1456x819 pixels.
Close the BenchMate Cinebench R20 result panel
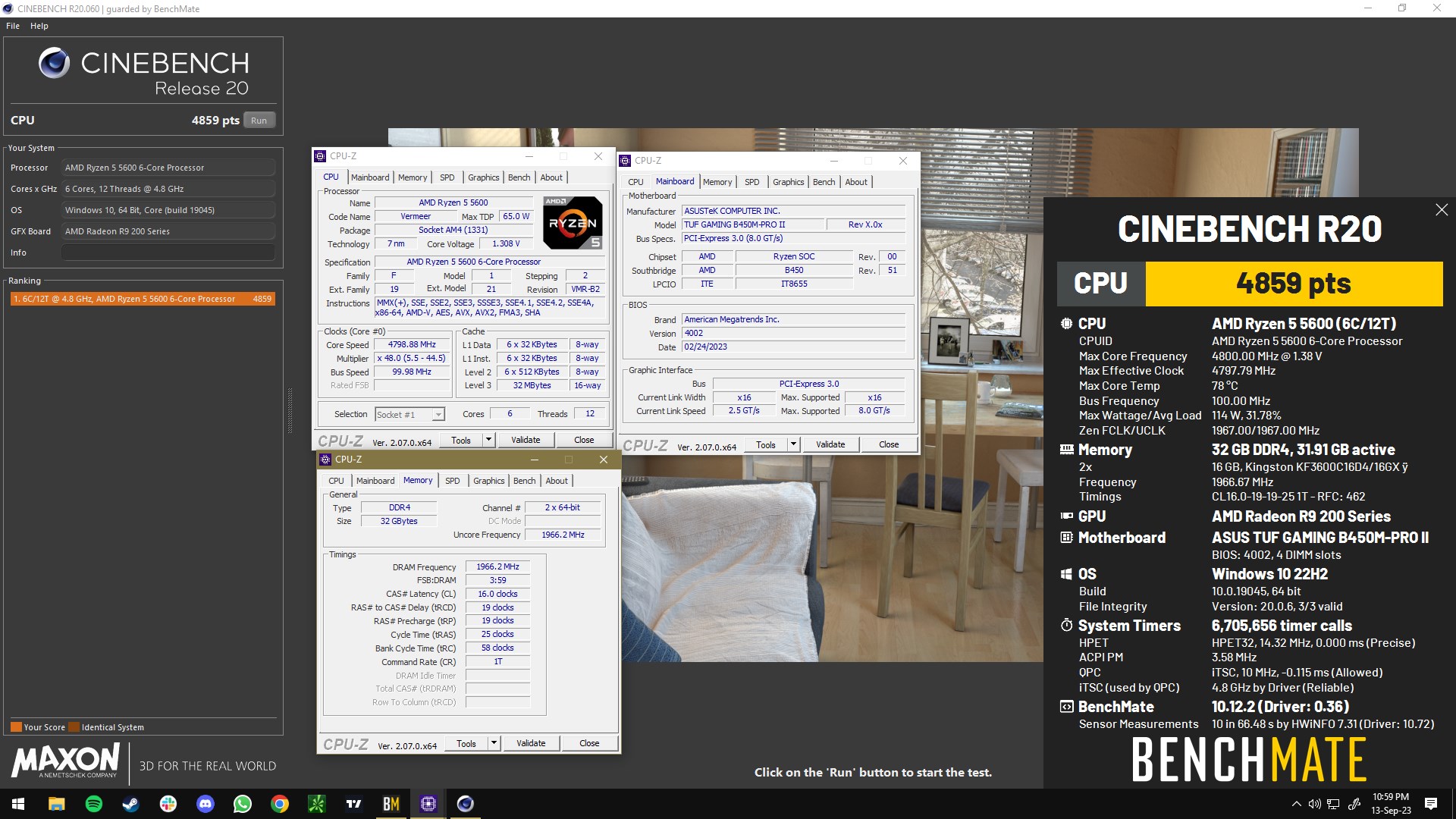click(x=1442, y=210)
